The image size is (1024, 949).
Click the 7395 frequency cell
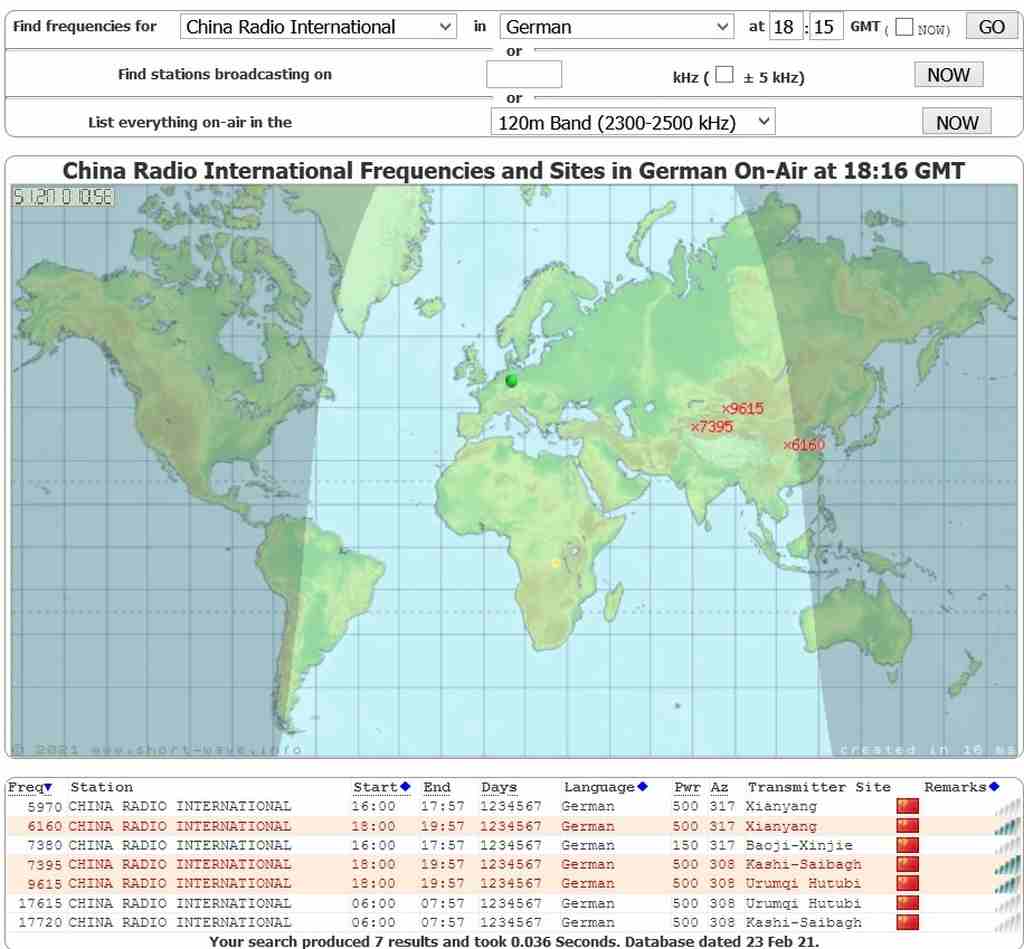click(45, 864)
